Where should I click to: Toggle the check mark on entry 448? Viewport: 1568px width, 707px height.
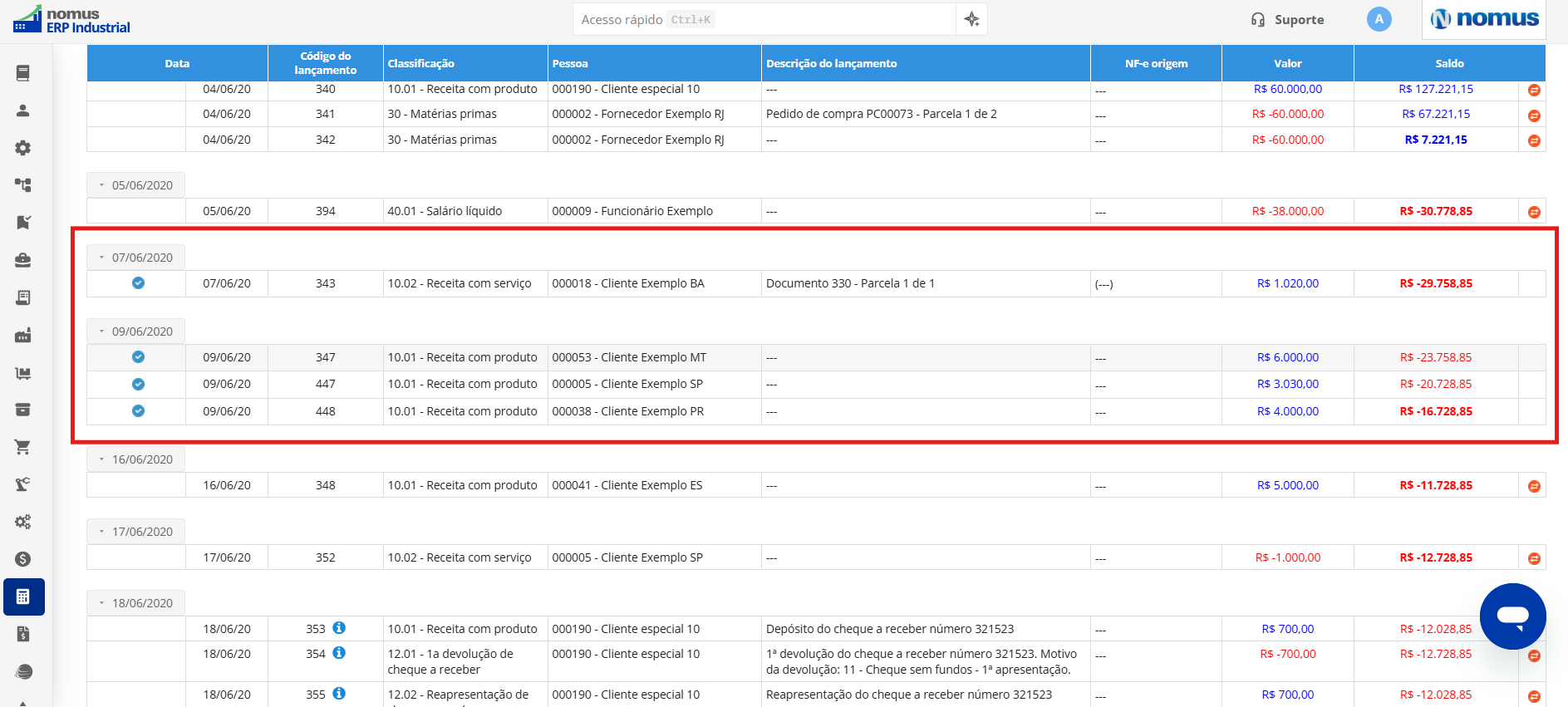coord(138,410)
